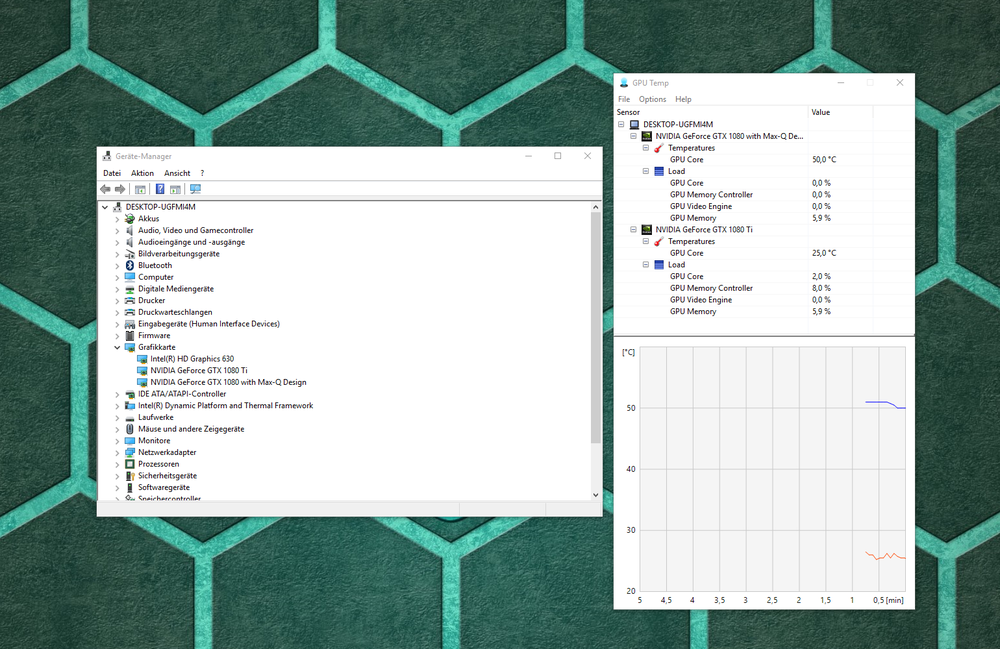Select Intel(R) HD Graphics 630 device

(192, 358)
